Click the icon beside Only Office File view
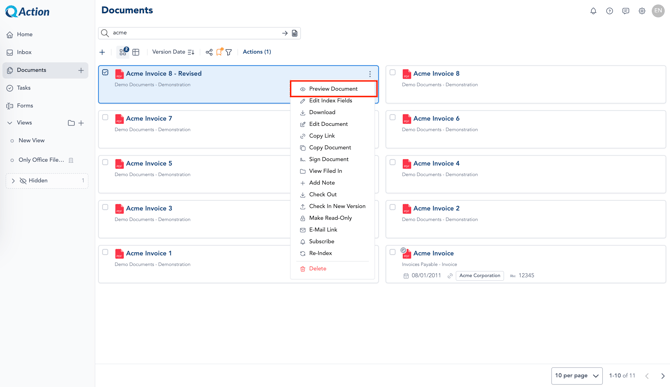The width and height of the screenshot is (670, 387). click(x=71, y=160)
